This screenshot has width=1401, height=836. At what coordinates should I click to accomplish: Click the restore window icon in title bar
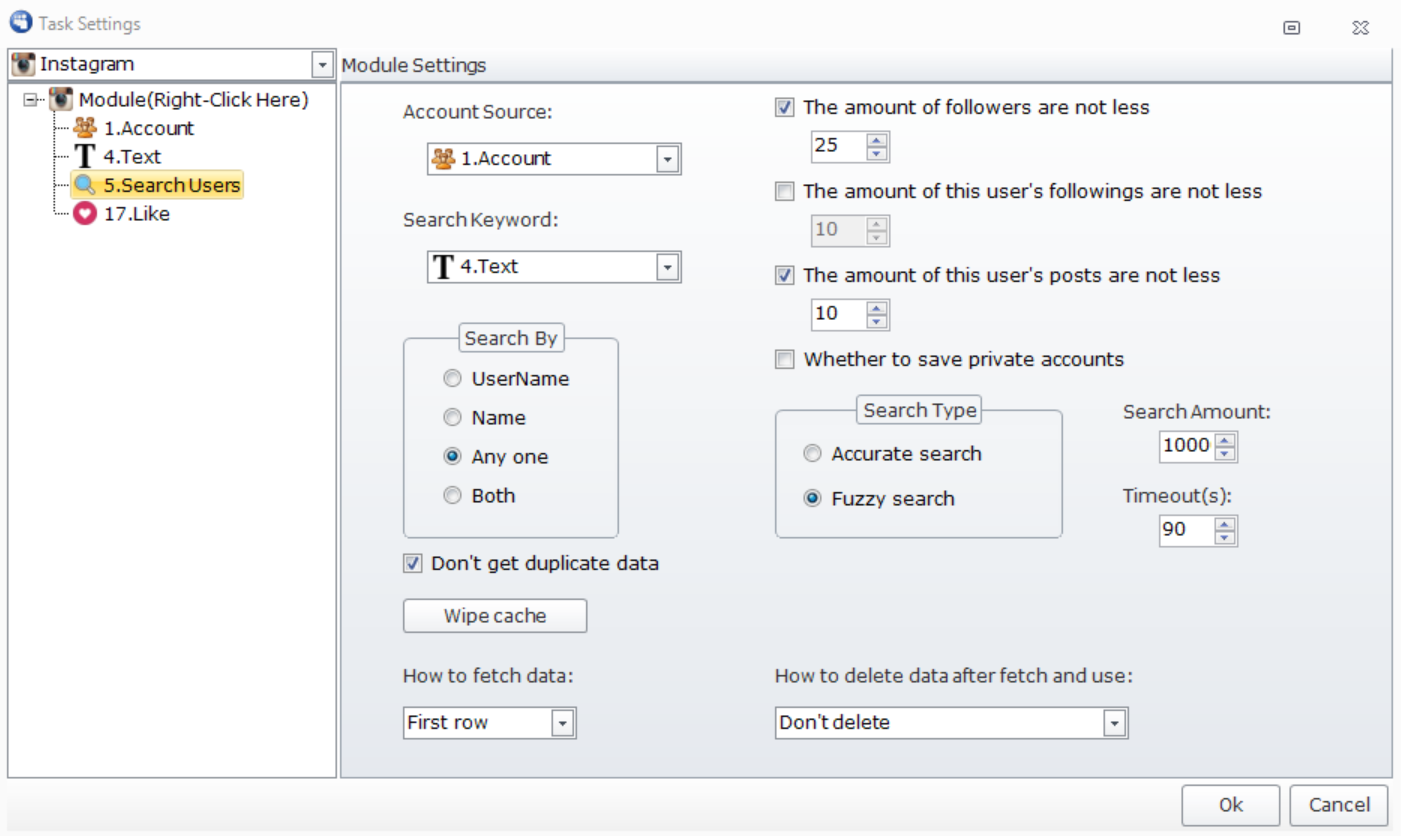pyautogui.click(x=1291, y=27)
